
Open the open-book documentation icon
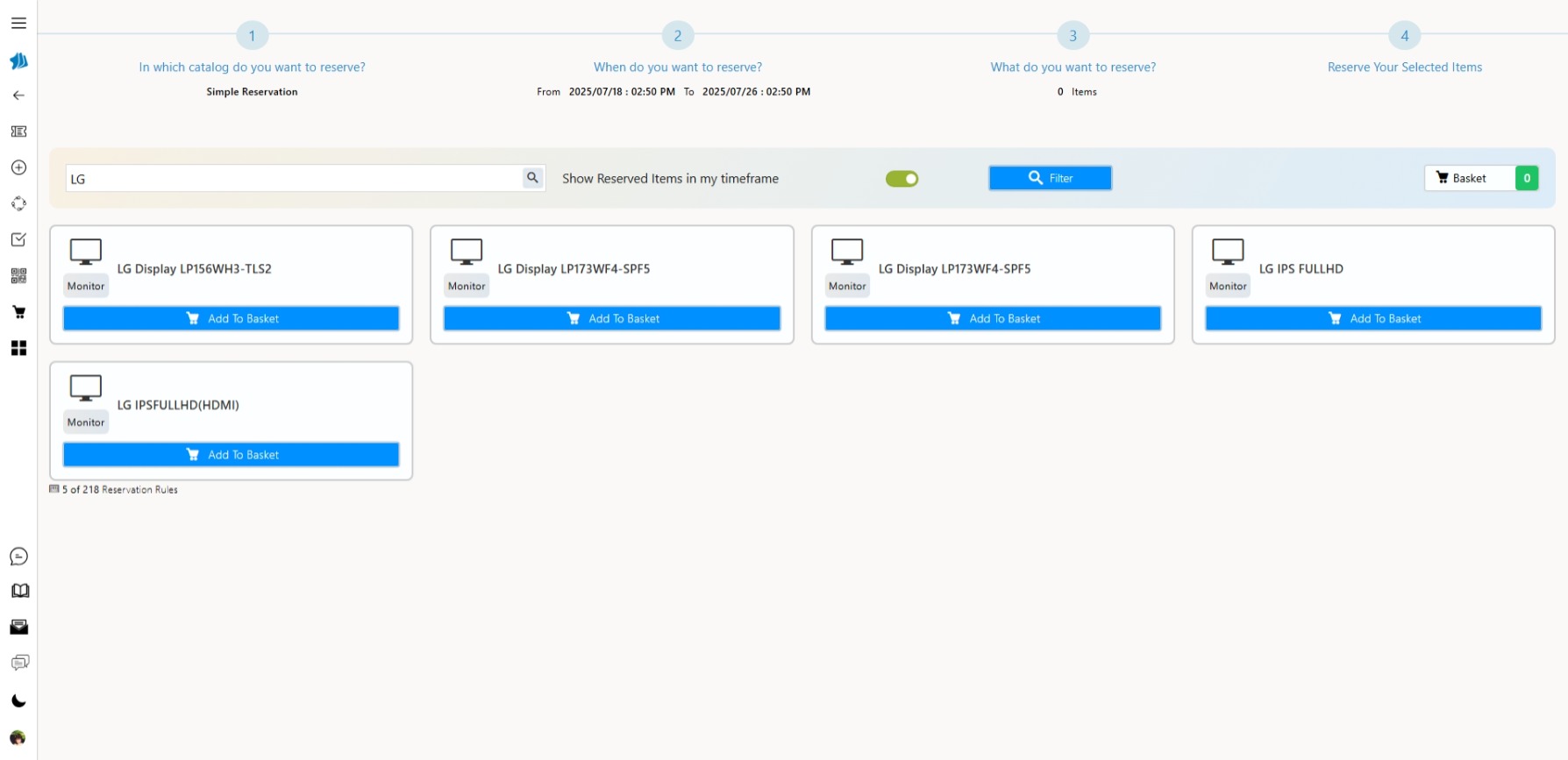19,591
